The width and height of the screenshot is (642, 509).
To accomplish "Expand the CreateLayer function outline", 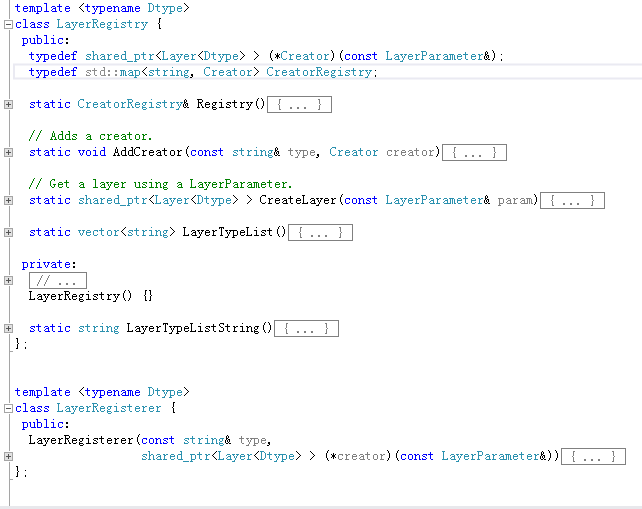I will [8, 201].
